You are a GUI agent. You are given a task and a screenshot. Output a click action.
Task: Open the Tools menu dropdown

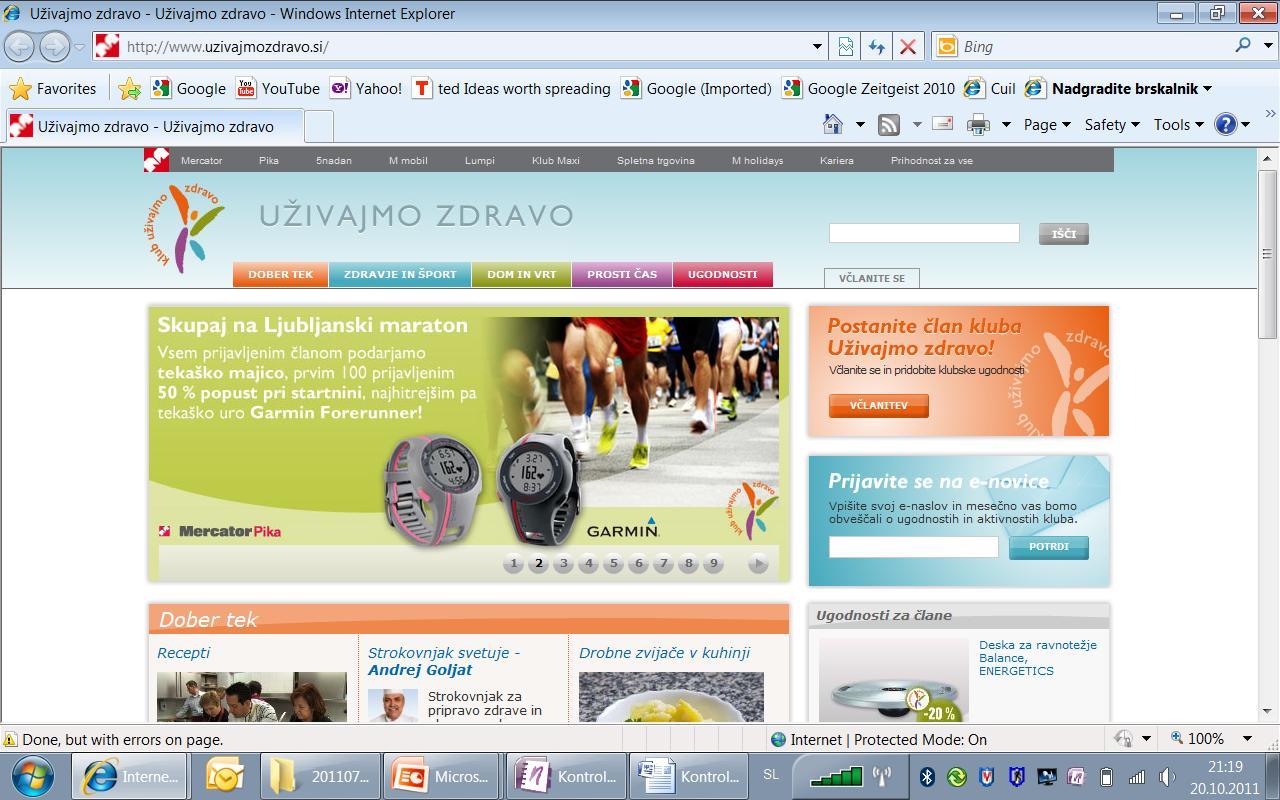pos(1179,125)
